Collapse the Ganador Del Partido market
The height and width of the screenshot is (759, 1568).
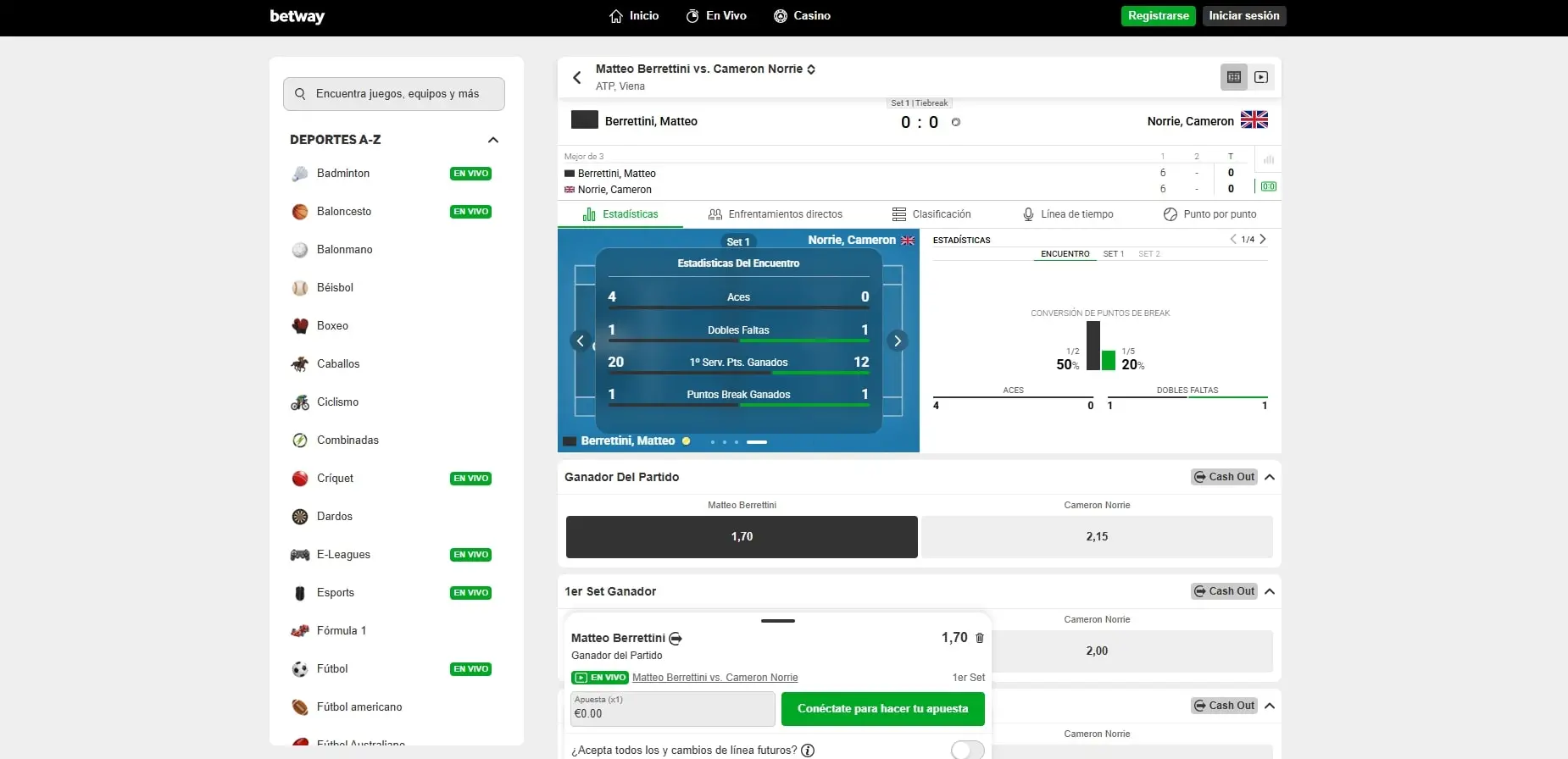click(x=1270, y=477)
